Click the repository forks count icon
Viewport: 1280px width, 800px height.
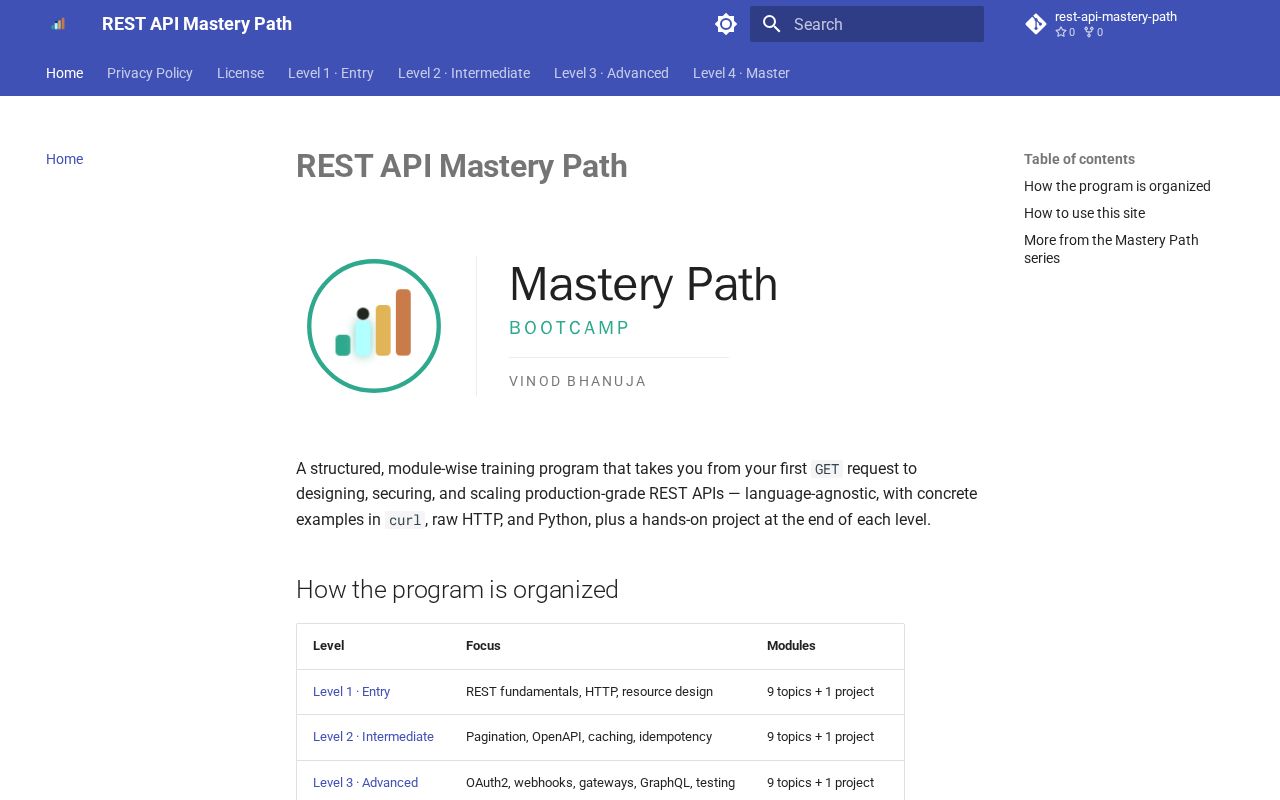[x=1089, y=32]
